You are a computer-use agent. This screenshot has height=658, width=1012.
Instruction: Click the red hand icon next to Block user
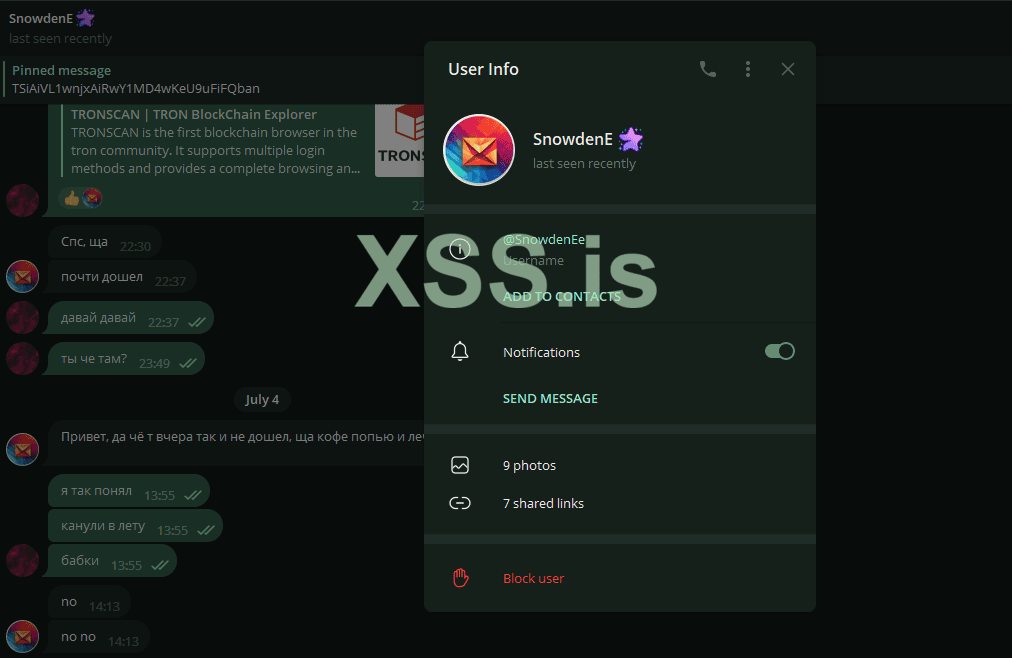click(x=460, y=578)
